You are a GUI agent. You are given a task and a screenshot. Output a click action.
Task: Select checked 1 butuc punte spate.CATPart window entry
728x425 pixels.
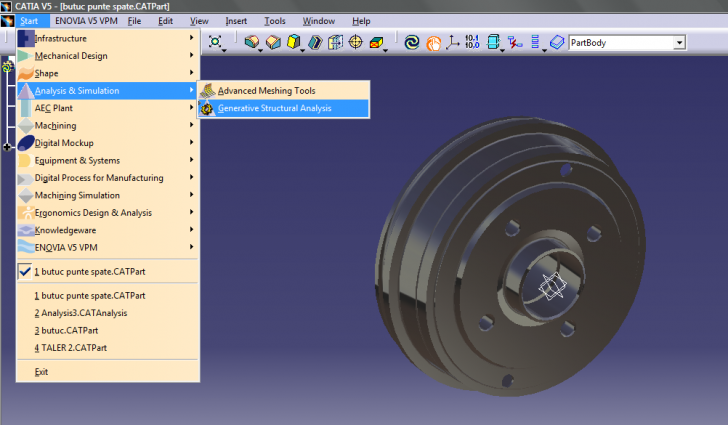pyautogui.click(x=108, y=272)
